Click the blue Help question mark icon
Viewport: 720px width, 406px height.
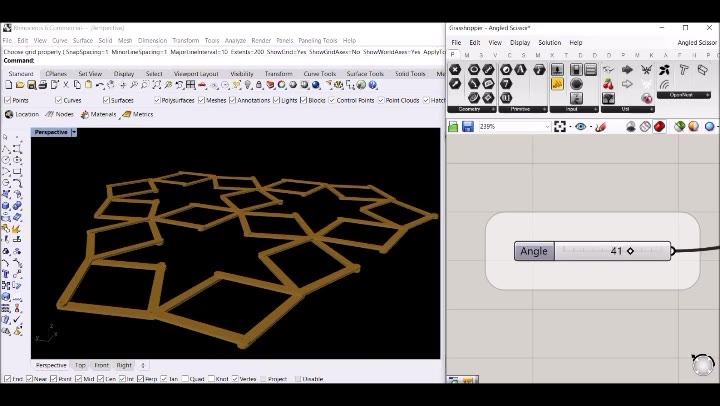[x=373, y=85]
